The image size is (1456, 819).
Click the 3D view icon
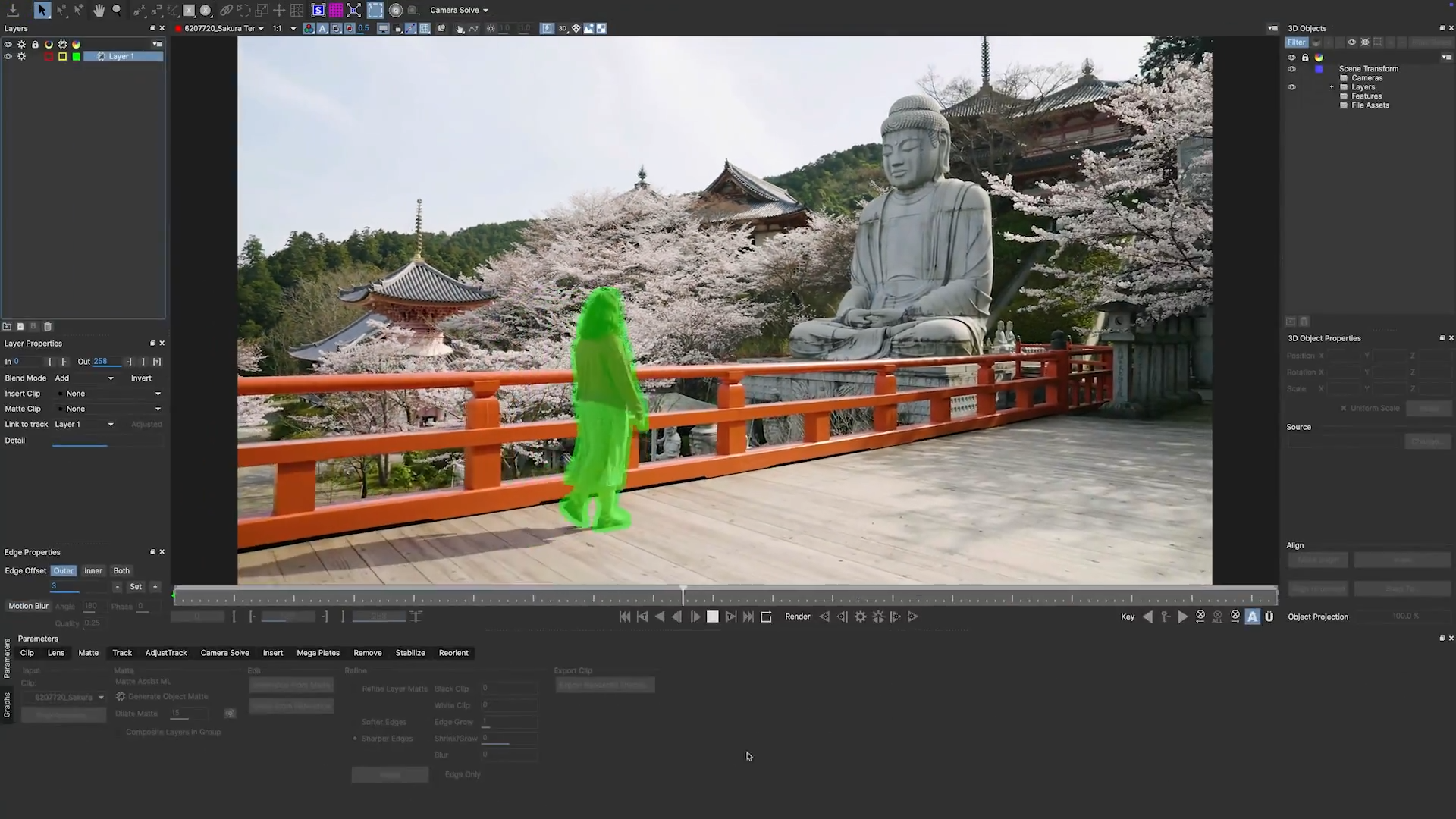pos(563,28)
